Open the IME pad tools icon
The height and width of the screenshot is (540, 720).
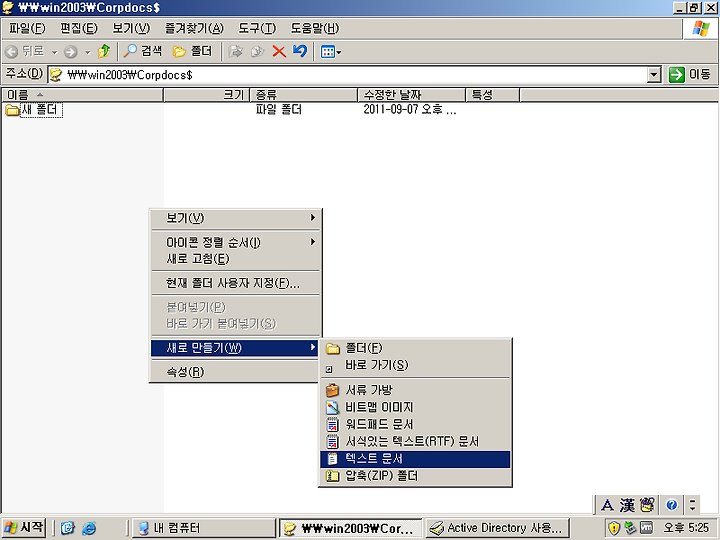647,505
